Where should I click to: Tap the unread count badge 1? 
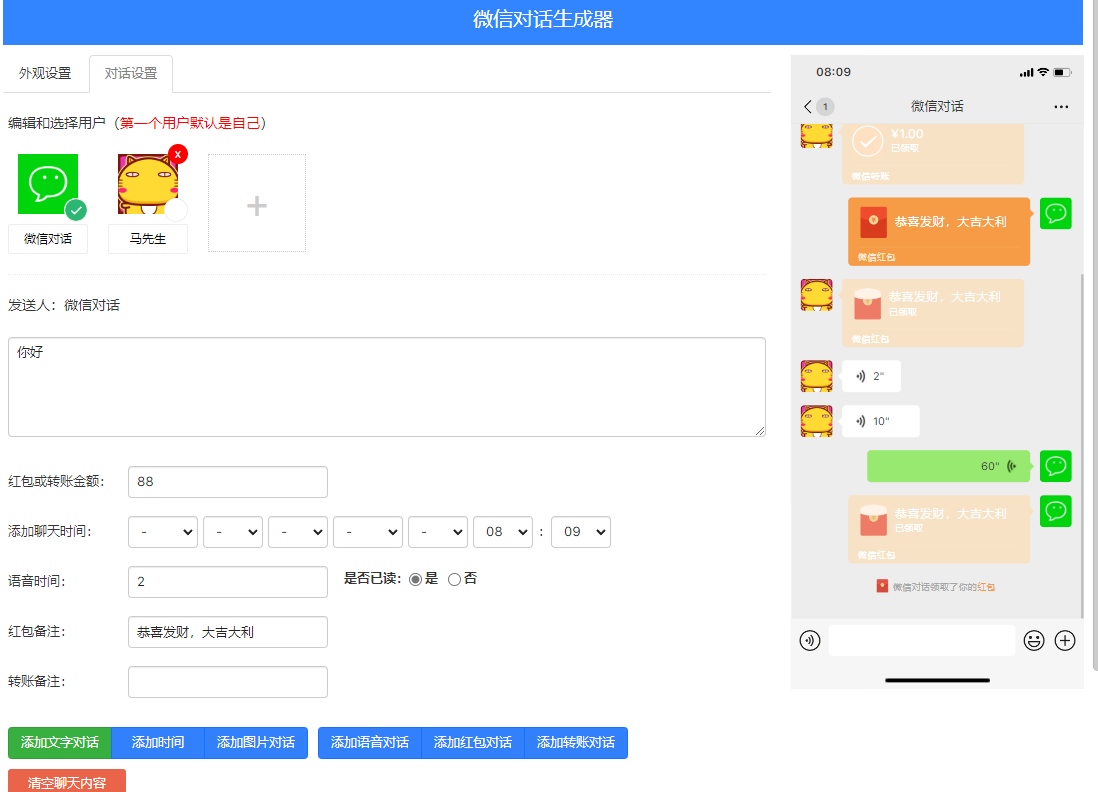pos(825,106)
